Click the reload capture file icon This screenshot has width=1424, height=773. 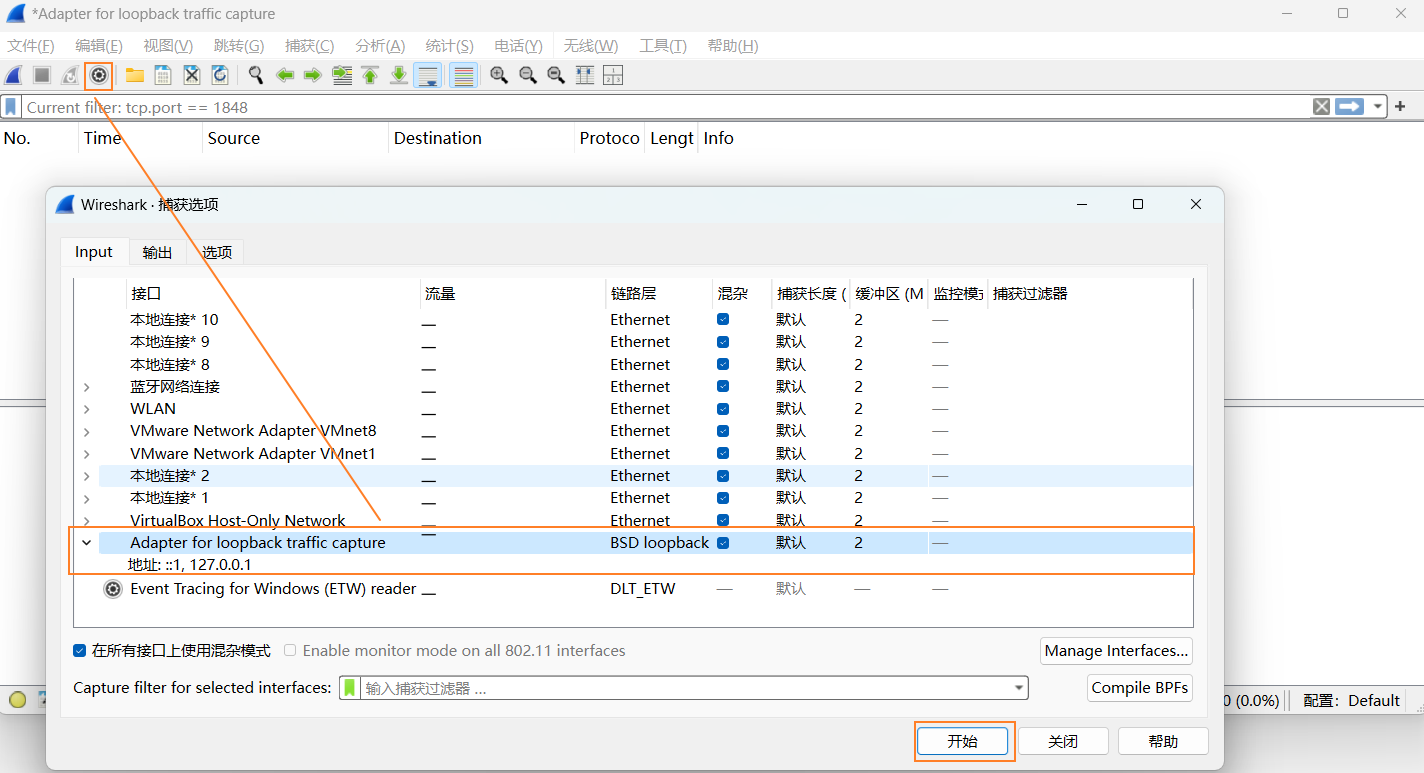point(220,75)
